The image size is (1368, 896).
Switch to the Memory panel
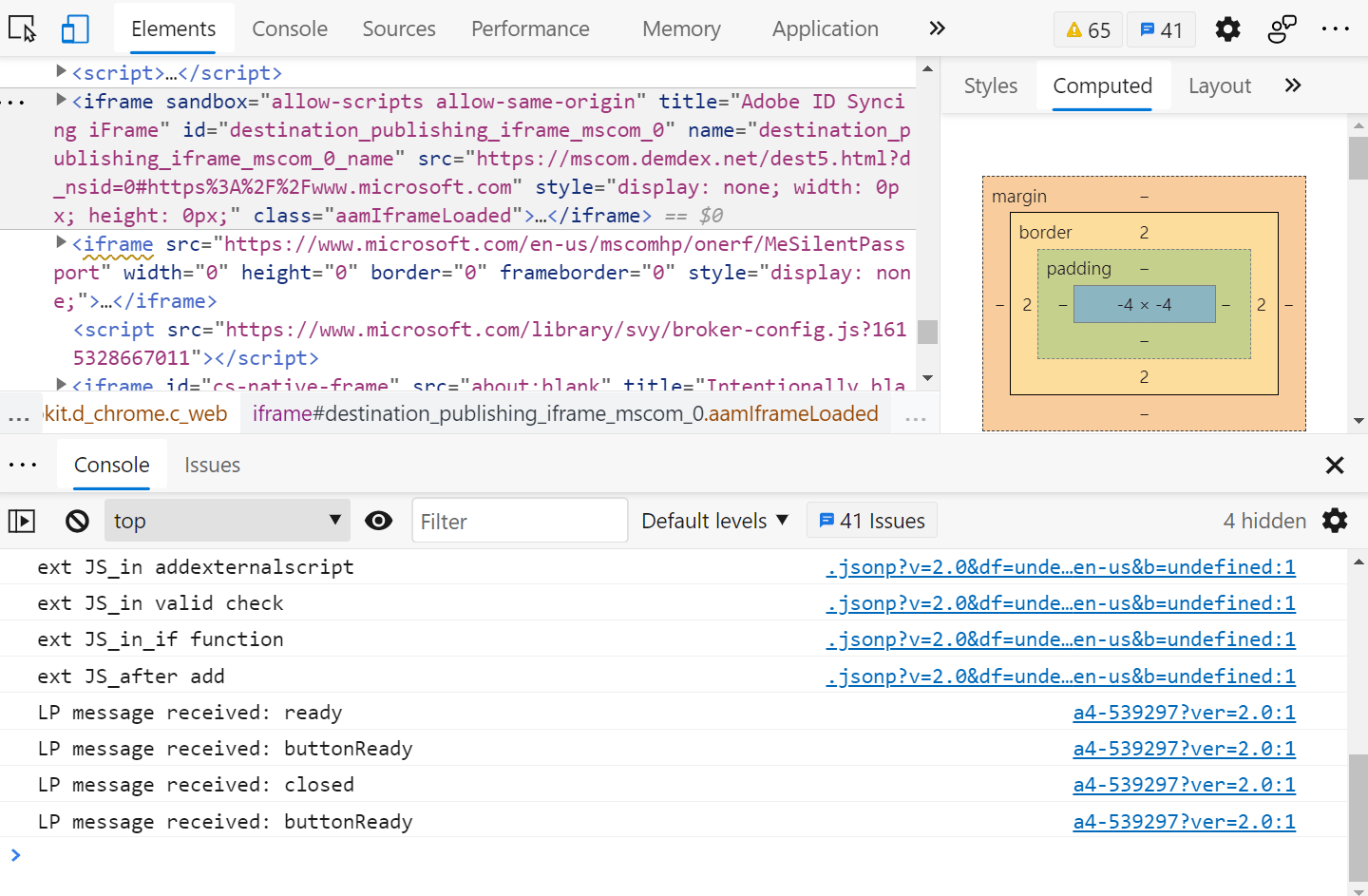(x=680, y=29)
